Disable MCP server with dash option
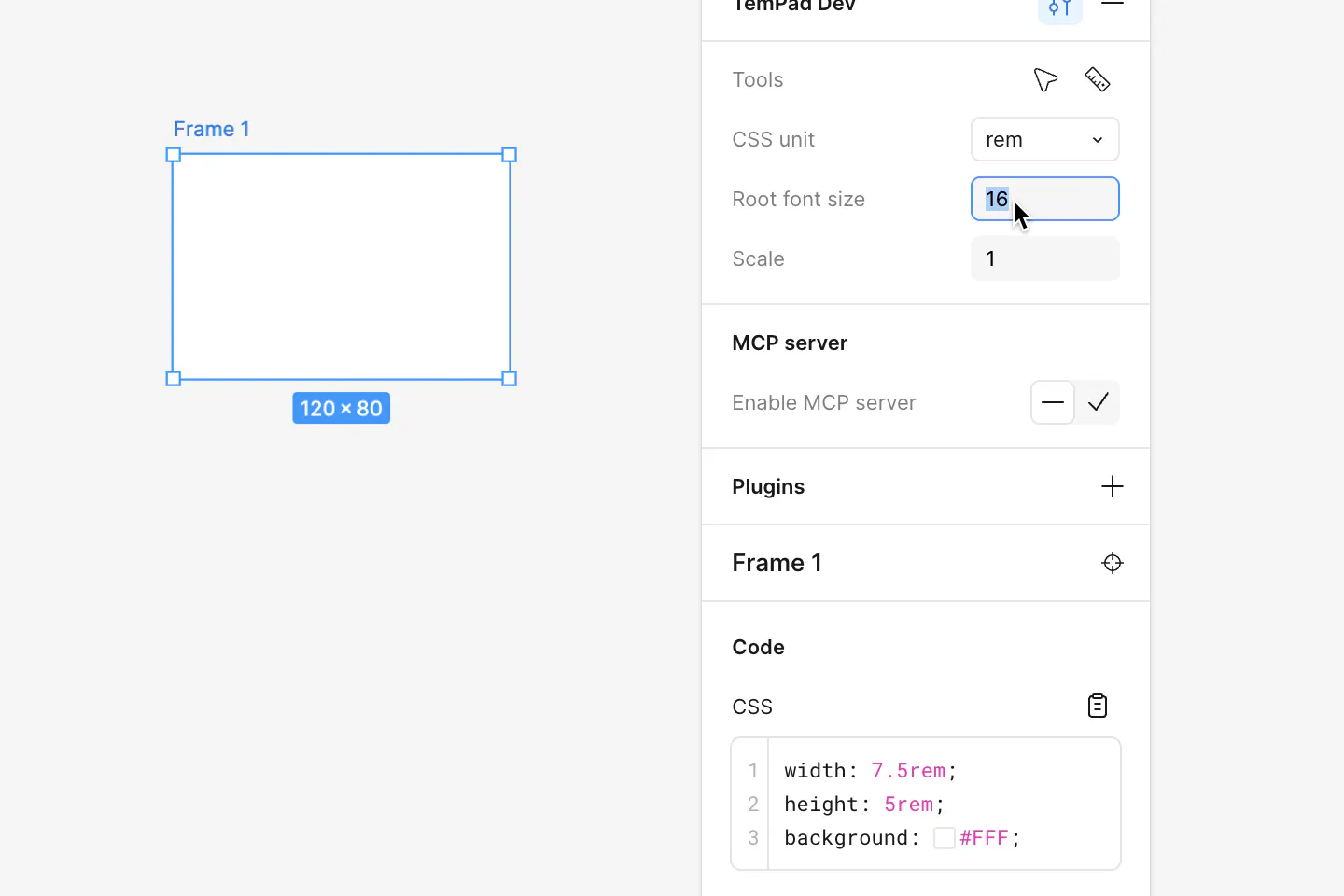 [x=1053, y=402]
